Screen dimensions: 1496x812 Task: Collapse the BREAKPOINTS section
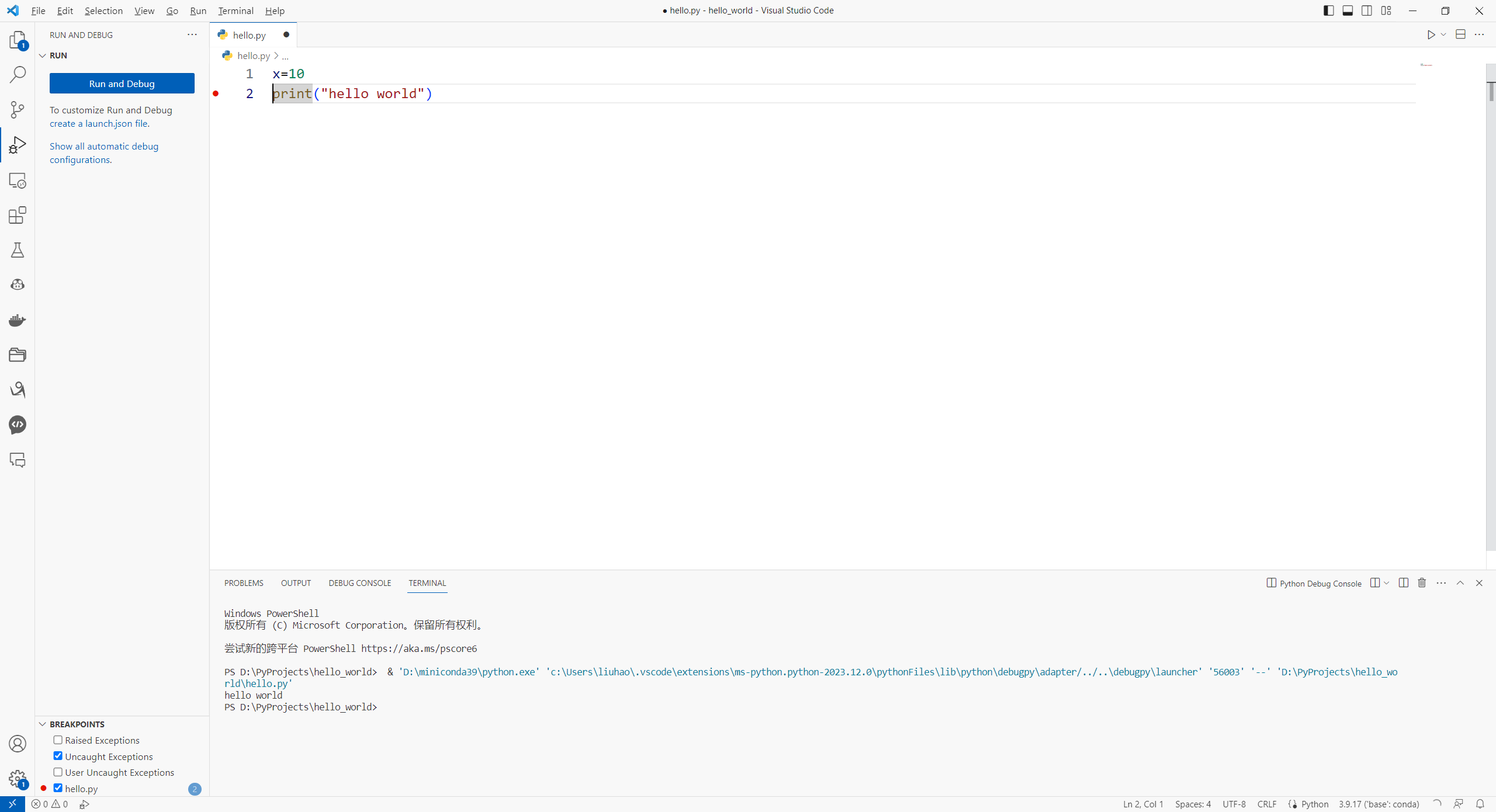[43, 724]
